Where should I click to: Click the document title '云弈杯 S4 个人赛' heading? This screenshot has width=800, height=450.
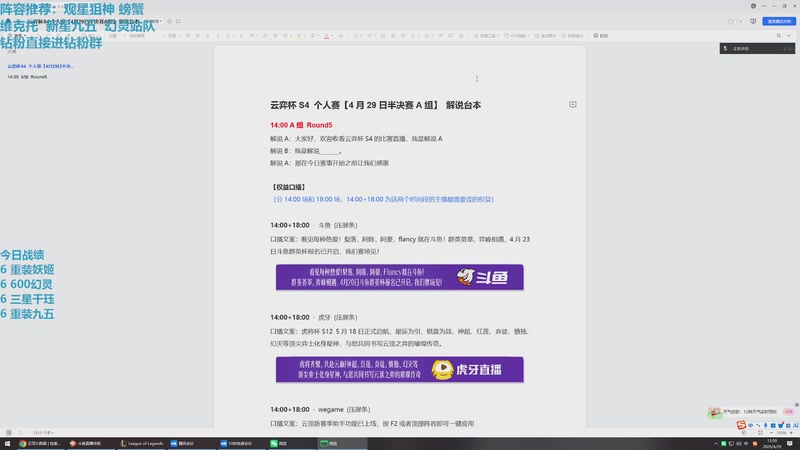tap(375, 105)
